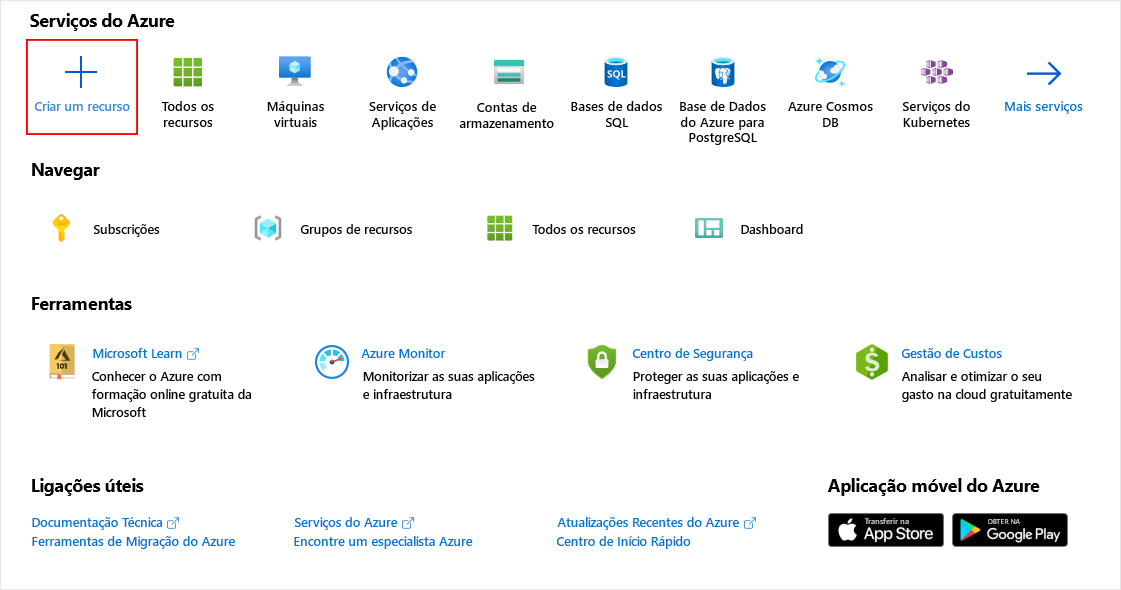Click the Dashboard label under Navegar
Screen dimensions: 1121x590
(x=771, y=230)
